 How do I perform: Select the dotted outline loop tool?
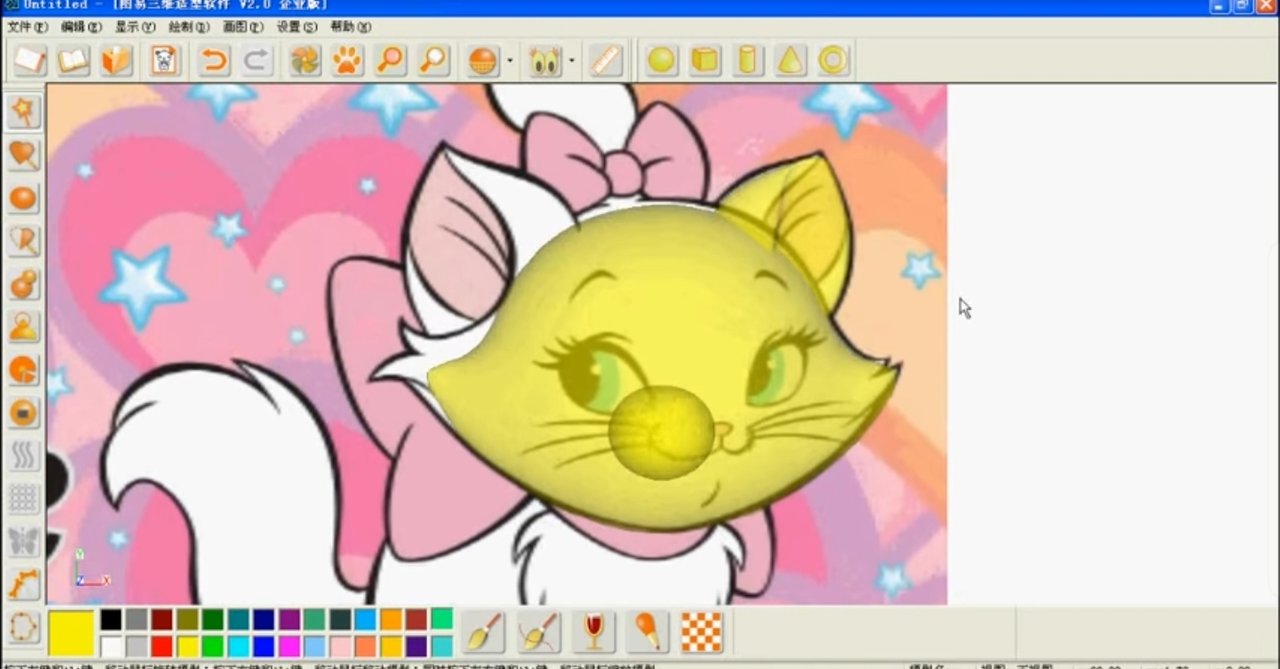(x=24, y=628)
